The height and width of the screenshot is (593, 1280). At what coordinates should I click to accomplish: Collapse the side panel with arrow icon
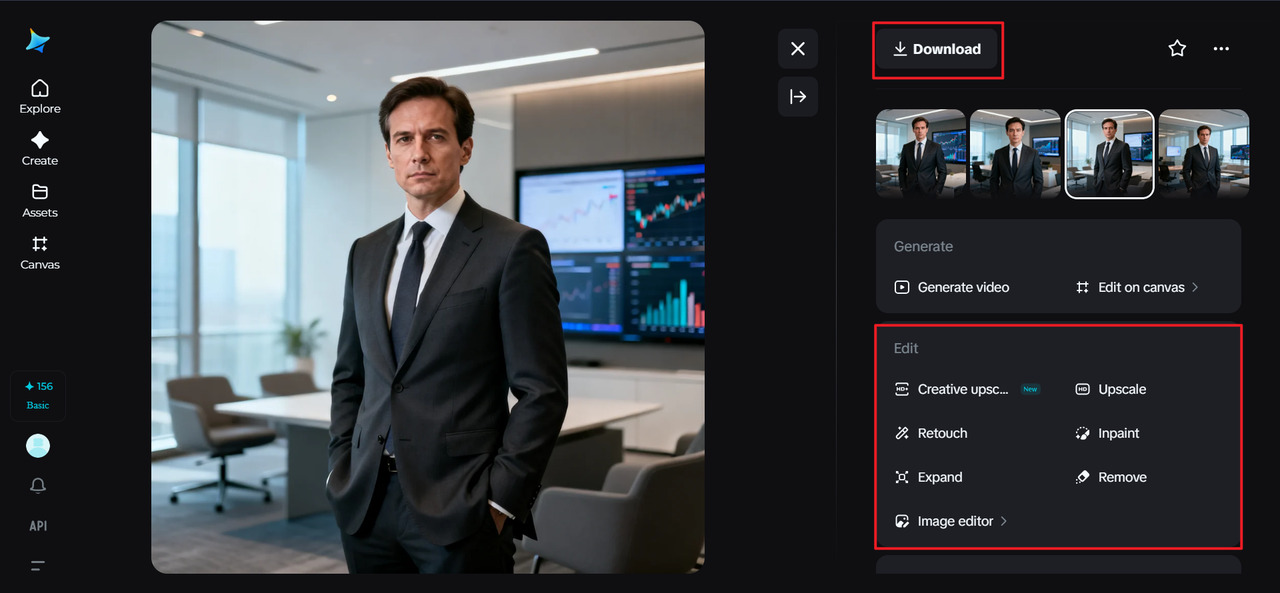pyautogui.click(x=798, y=97)
